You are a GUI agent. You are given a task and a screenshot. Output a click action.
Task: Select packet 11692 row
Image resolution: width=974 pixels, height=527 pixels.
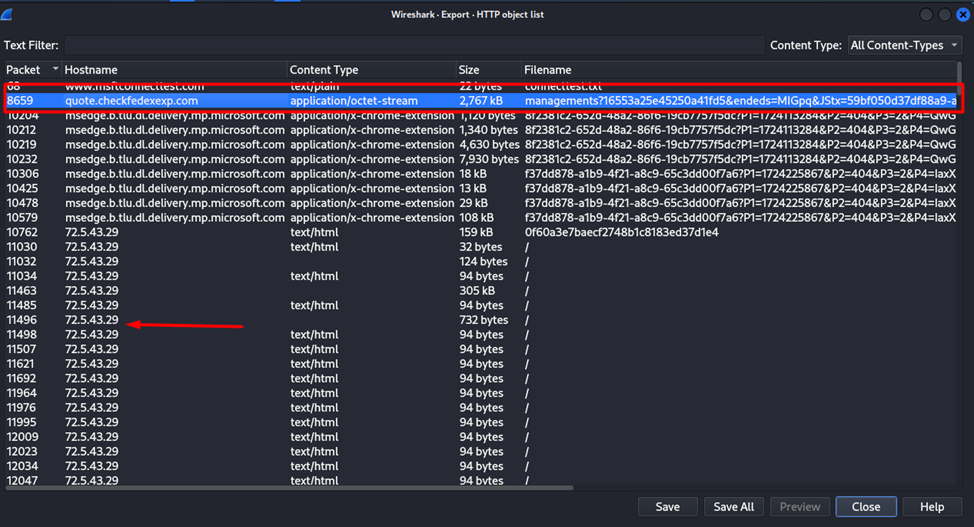coord(481,378)
